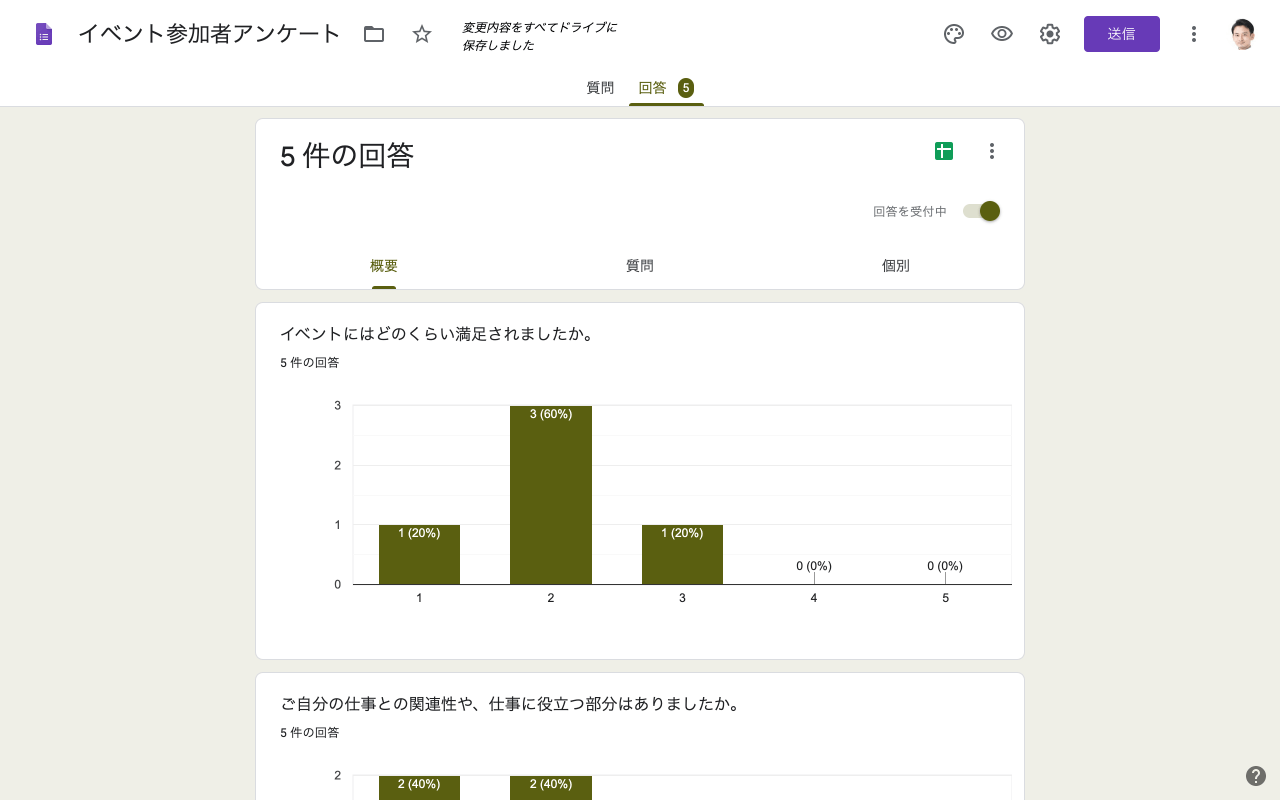Open the theme customization palette
Screen dimensions: 1280x800
[954, 34]
